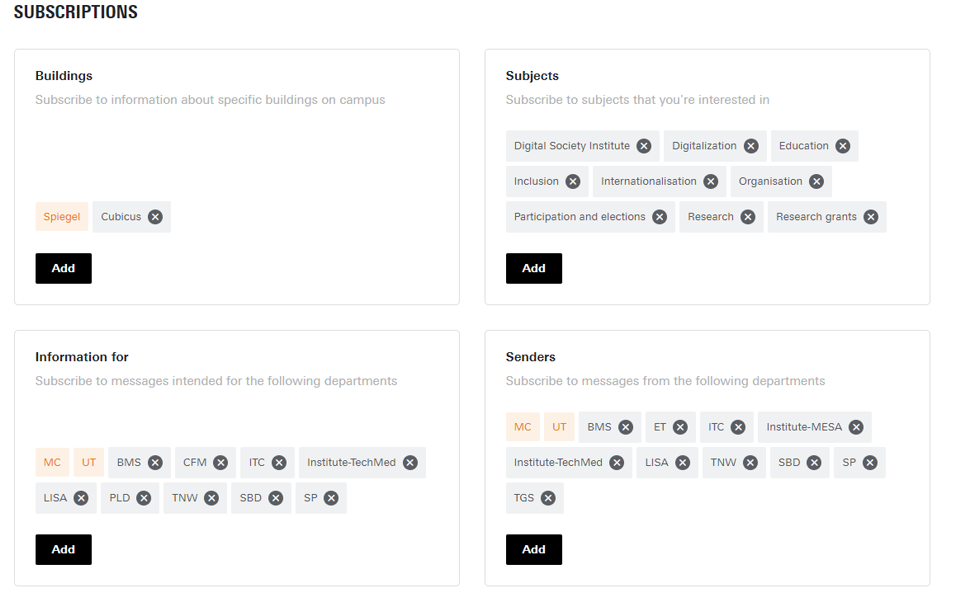
Task: Remove Research grants subject tag
Action: [x=871, y=217]
